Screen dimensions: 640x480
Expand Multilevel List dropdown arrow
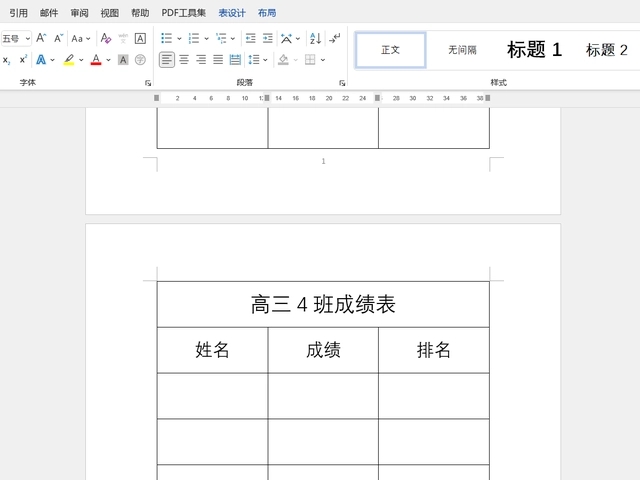[x=233, y=39]
